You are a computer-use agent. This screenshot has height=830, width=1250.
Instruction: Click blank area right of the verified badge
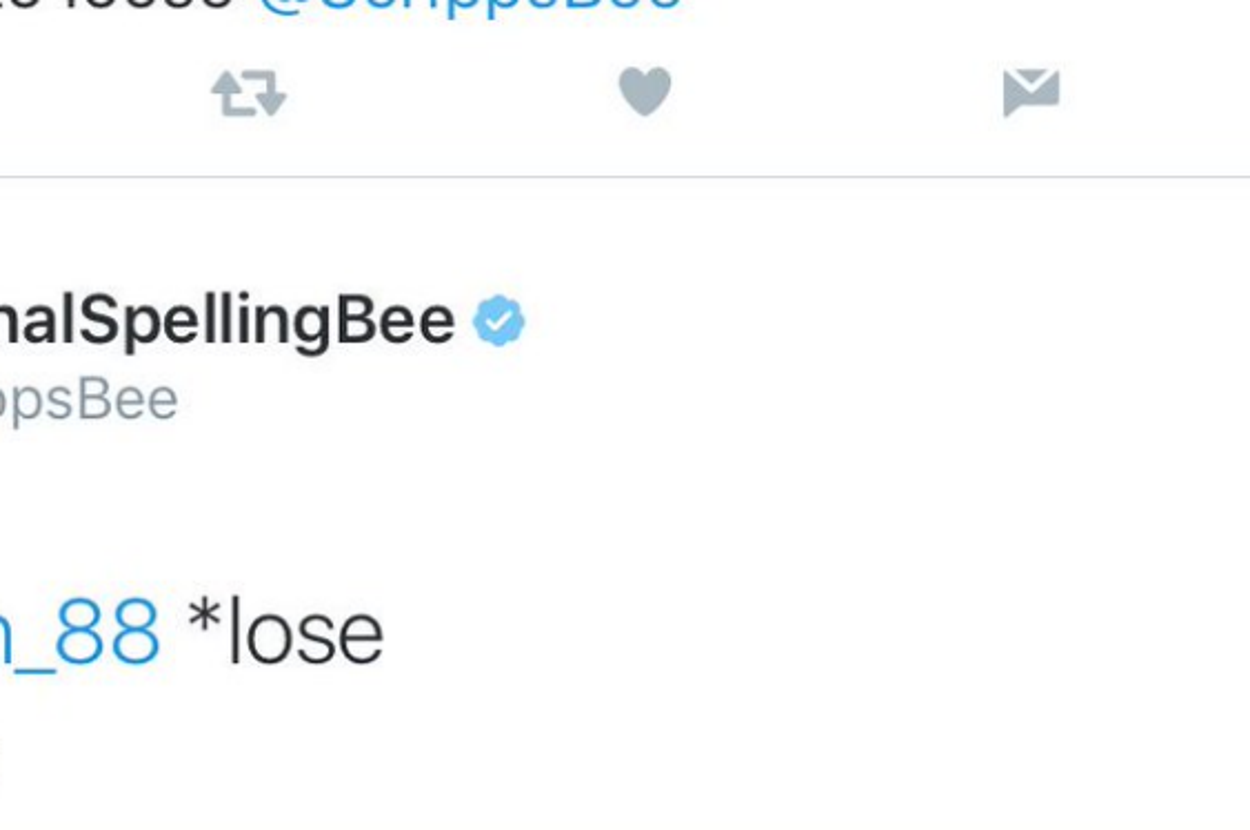[800, 322]
